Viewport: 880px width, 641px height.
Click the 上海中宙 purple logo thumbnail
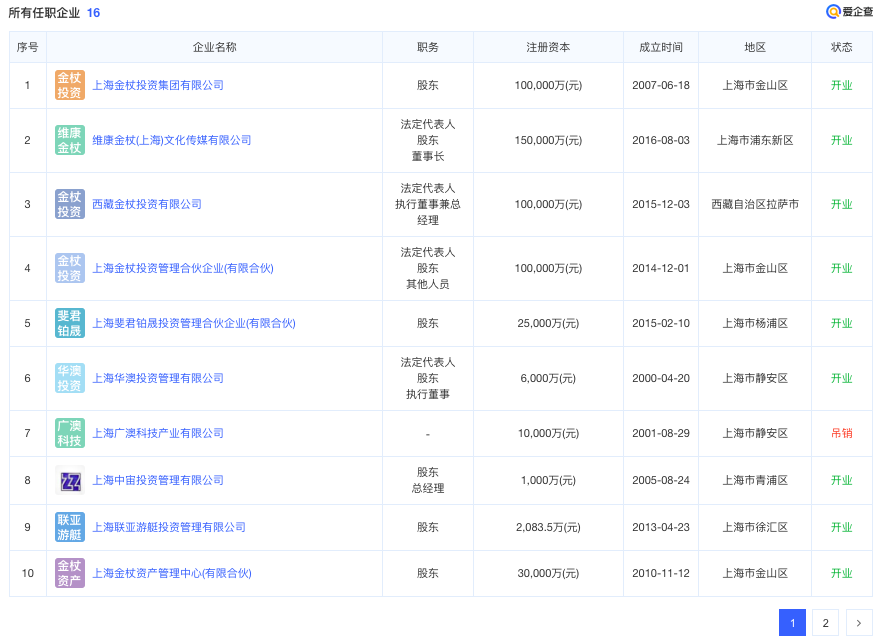pyautogui.click(x=70, y=480)
